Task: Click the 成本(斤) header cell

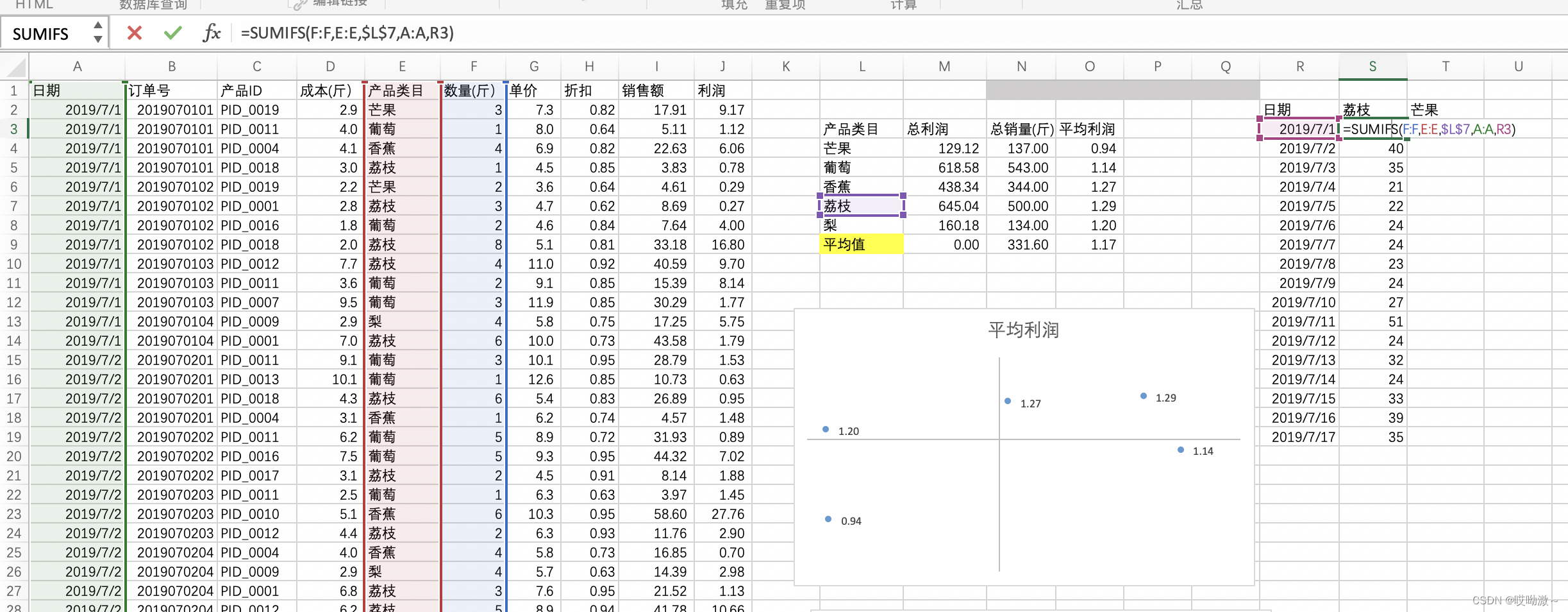Action: click(330, 90)
